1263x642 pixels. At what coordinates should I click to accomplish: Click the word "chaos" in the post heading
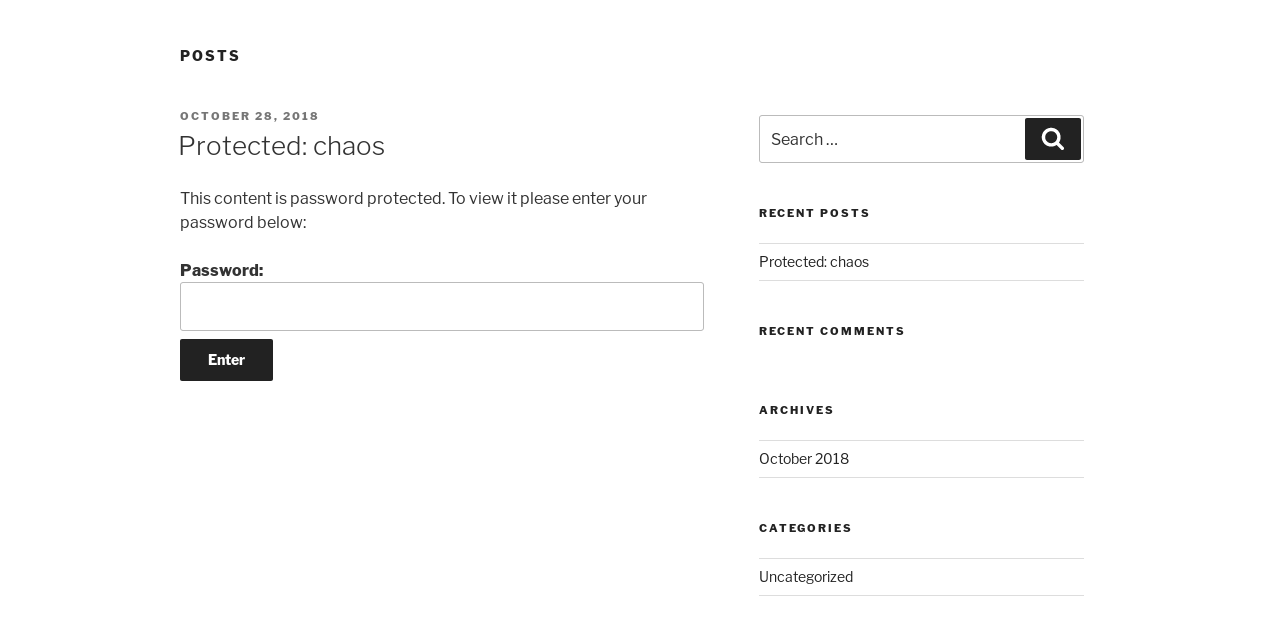(349, 146)
